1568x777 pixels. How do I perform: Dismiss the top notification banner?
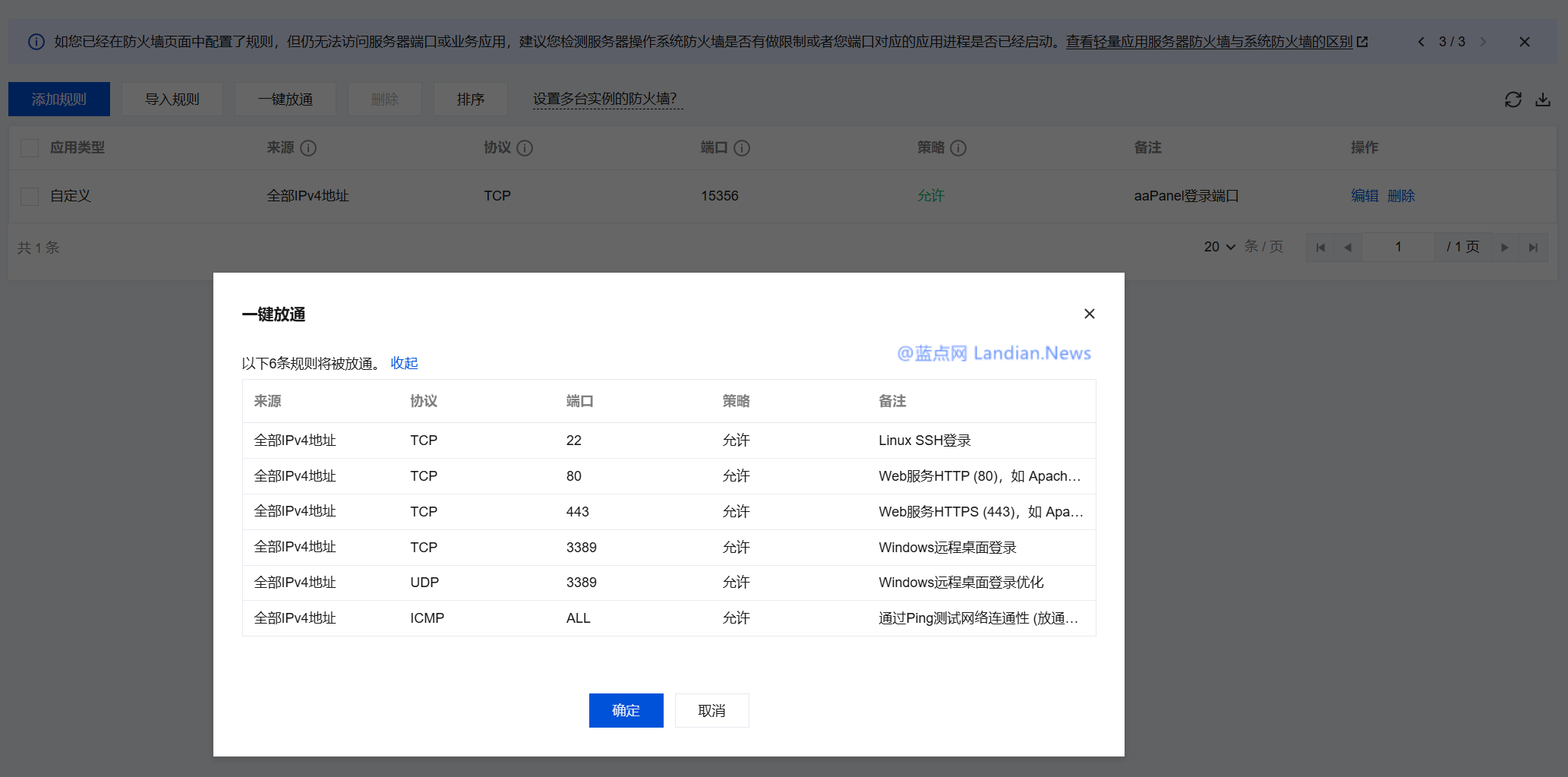pos(1524,42)
